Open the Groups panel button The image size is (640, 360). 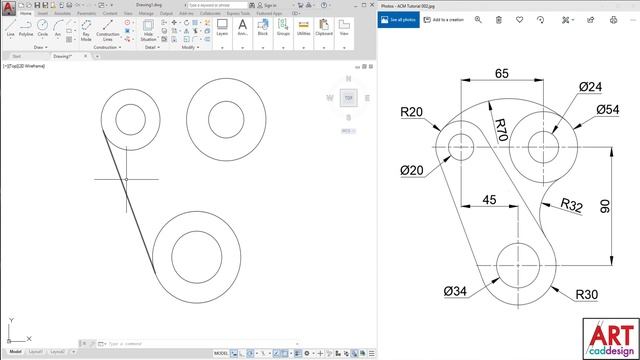283,27
